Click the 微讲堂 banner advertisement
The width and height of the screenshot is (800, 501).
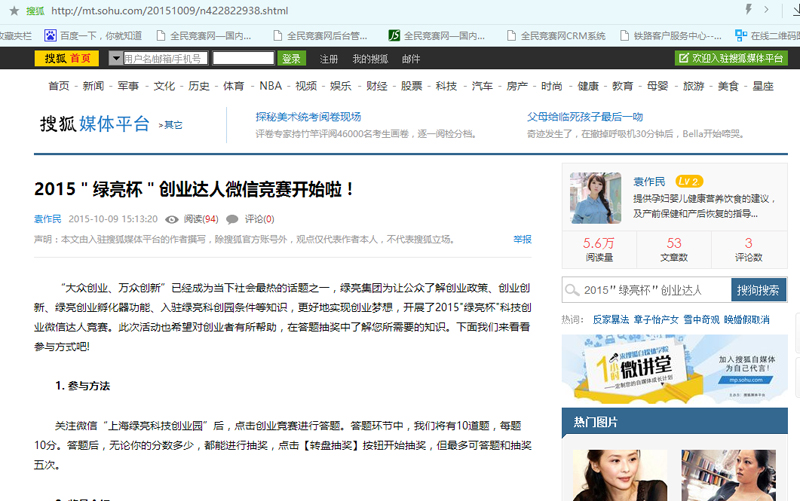click(x=674, y=368)
